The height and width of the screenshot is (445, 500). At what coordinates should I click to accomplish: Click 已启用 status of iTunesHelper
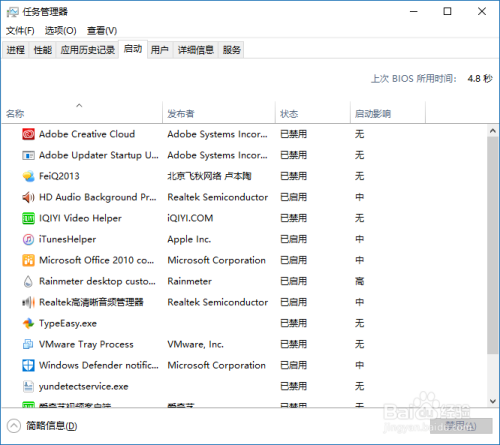[x=293, y=239]
